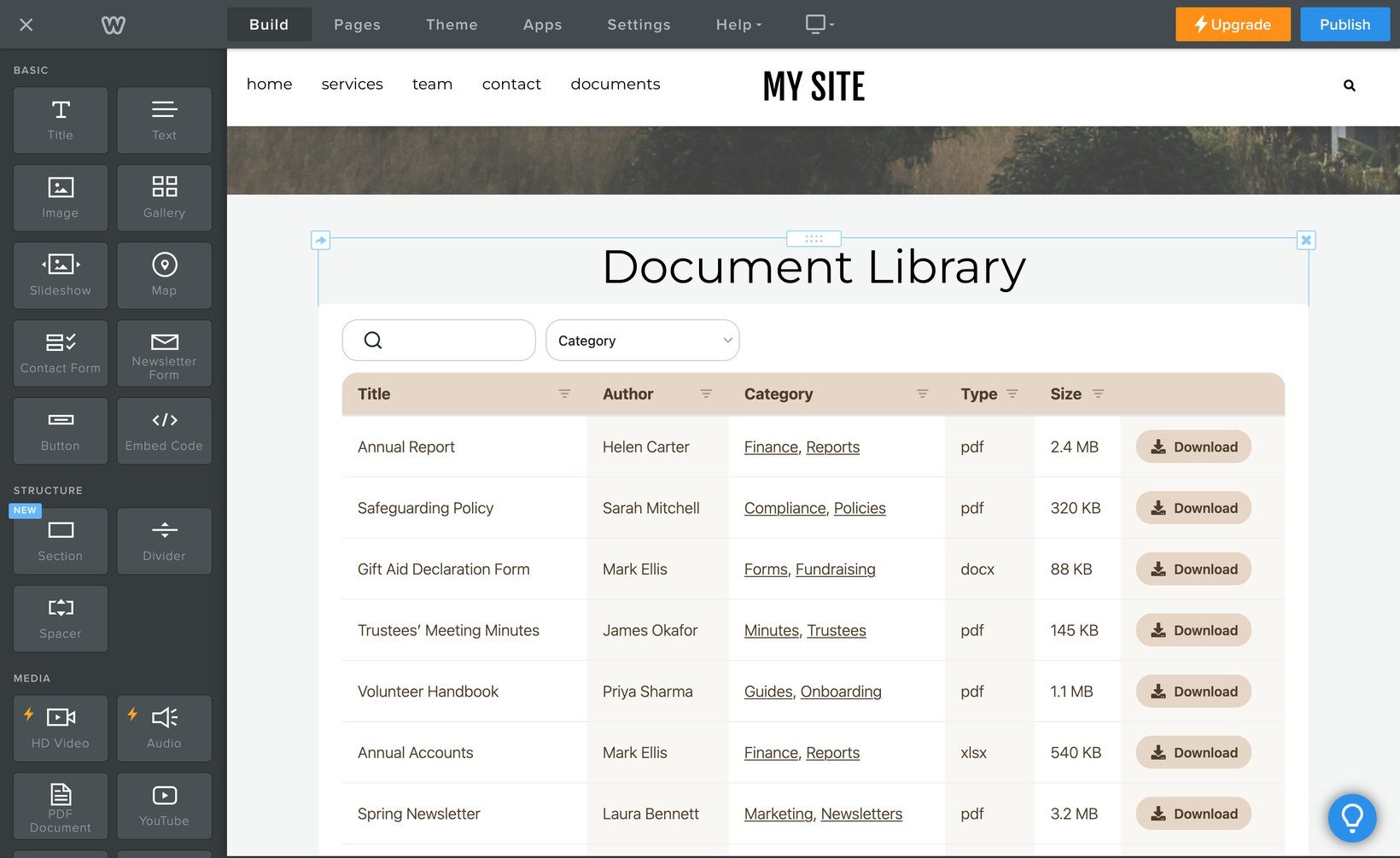1400x858 pixels.
Task: Add a YouTube element
Action: pyautogui.click(x=164, y=806)
